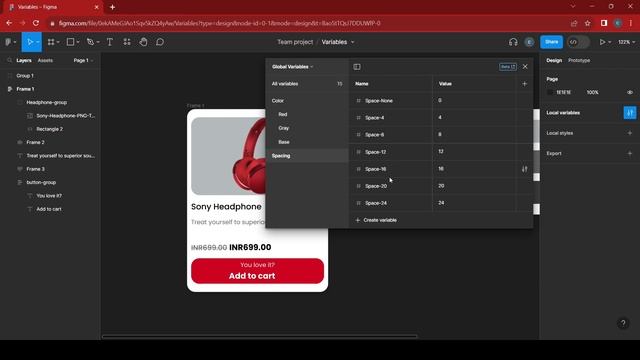Select the Spacing variable group
640x360 pixels.
(x=307, y=156)
